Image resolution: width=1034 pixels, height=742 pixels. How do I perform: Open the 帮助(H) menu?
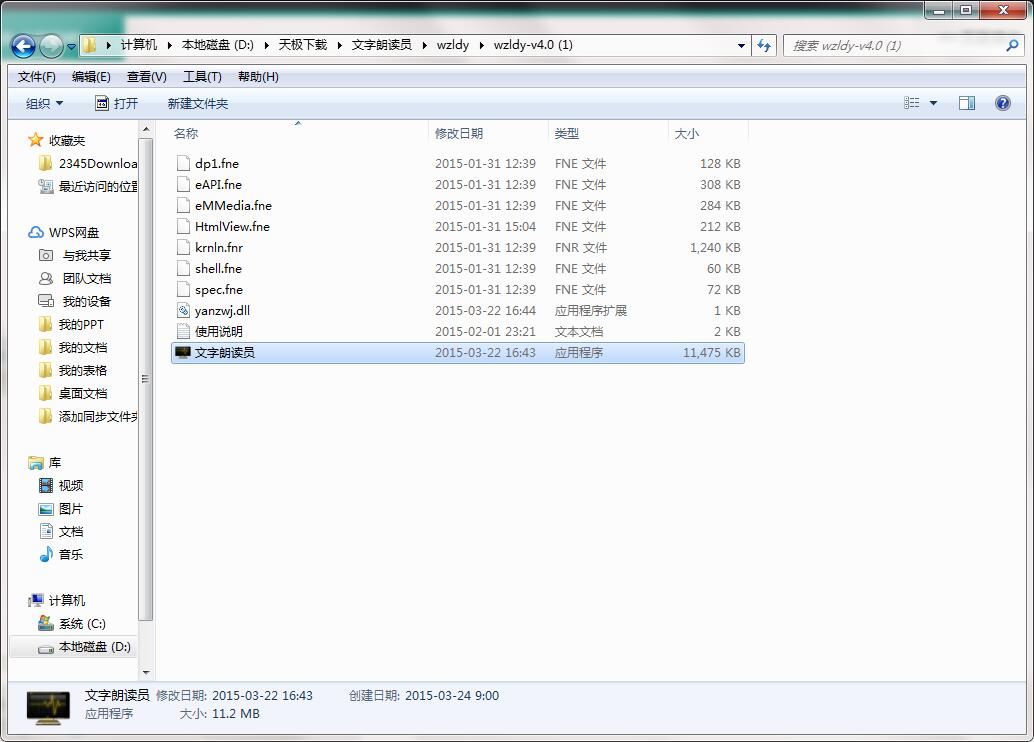click(x=258, y=77)
